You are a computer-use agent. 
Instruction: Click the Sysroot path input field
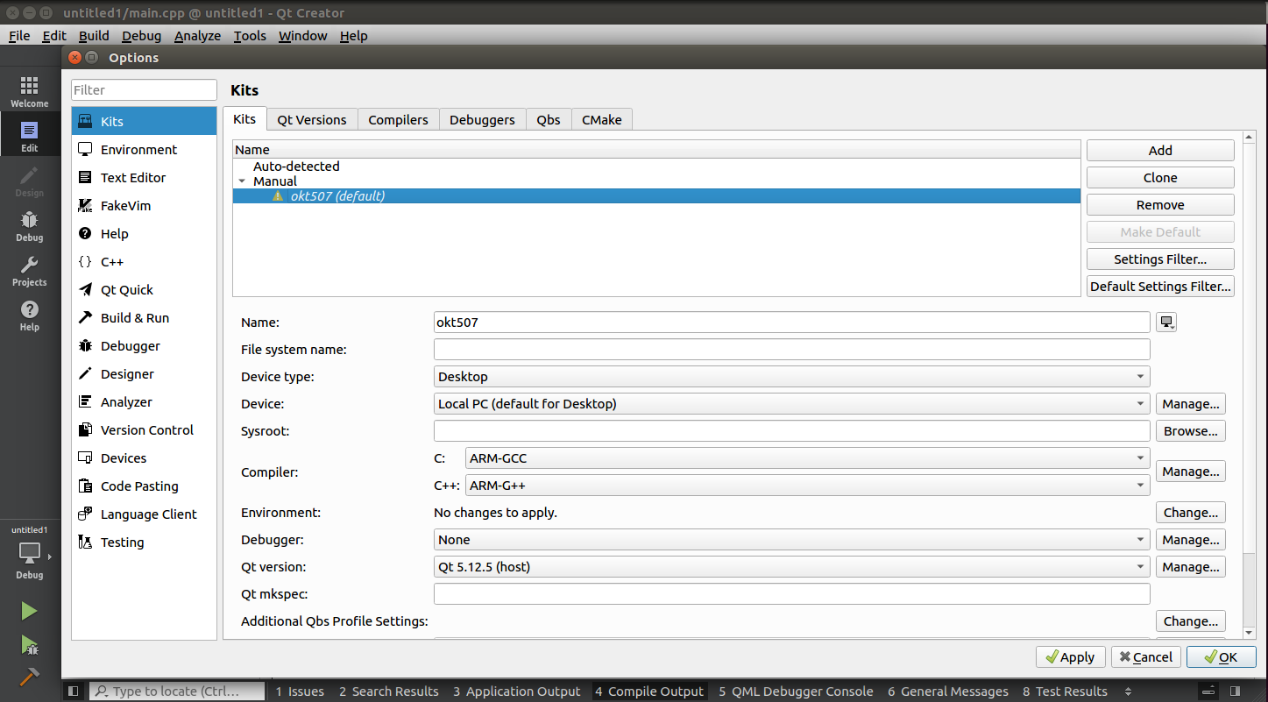[791, 431]
